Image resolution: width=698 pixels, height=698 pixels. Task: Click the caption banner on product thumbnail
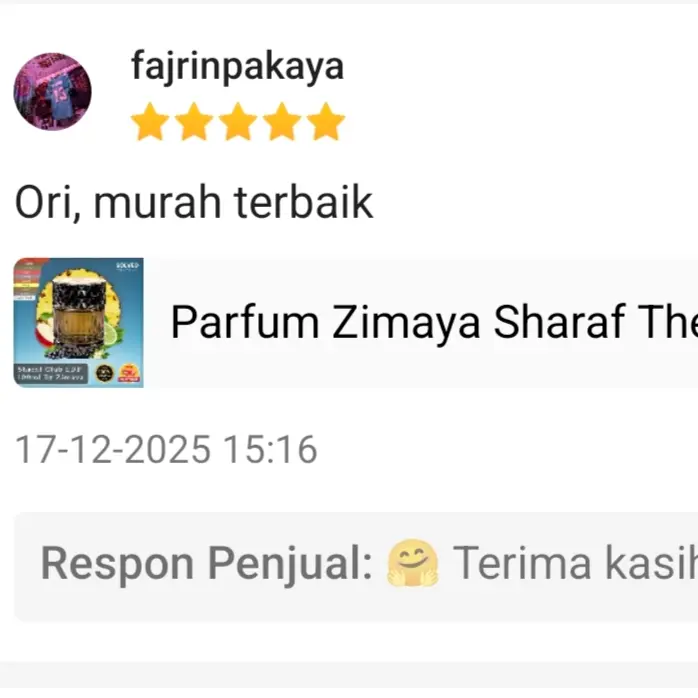coord(51,373)
